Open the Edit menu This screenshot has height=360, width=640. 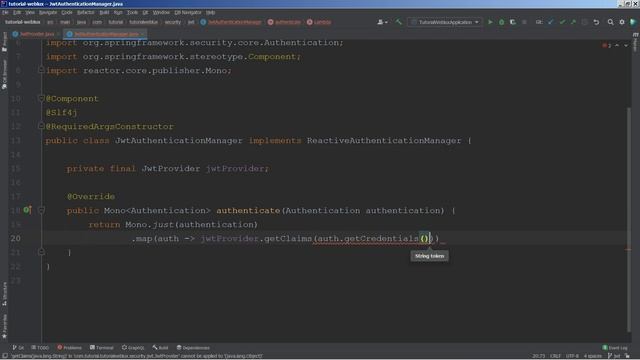pos(17,13)
